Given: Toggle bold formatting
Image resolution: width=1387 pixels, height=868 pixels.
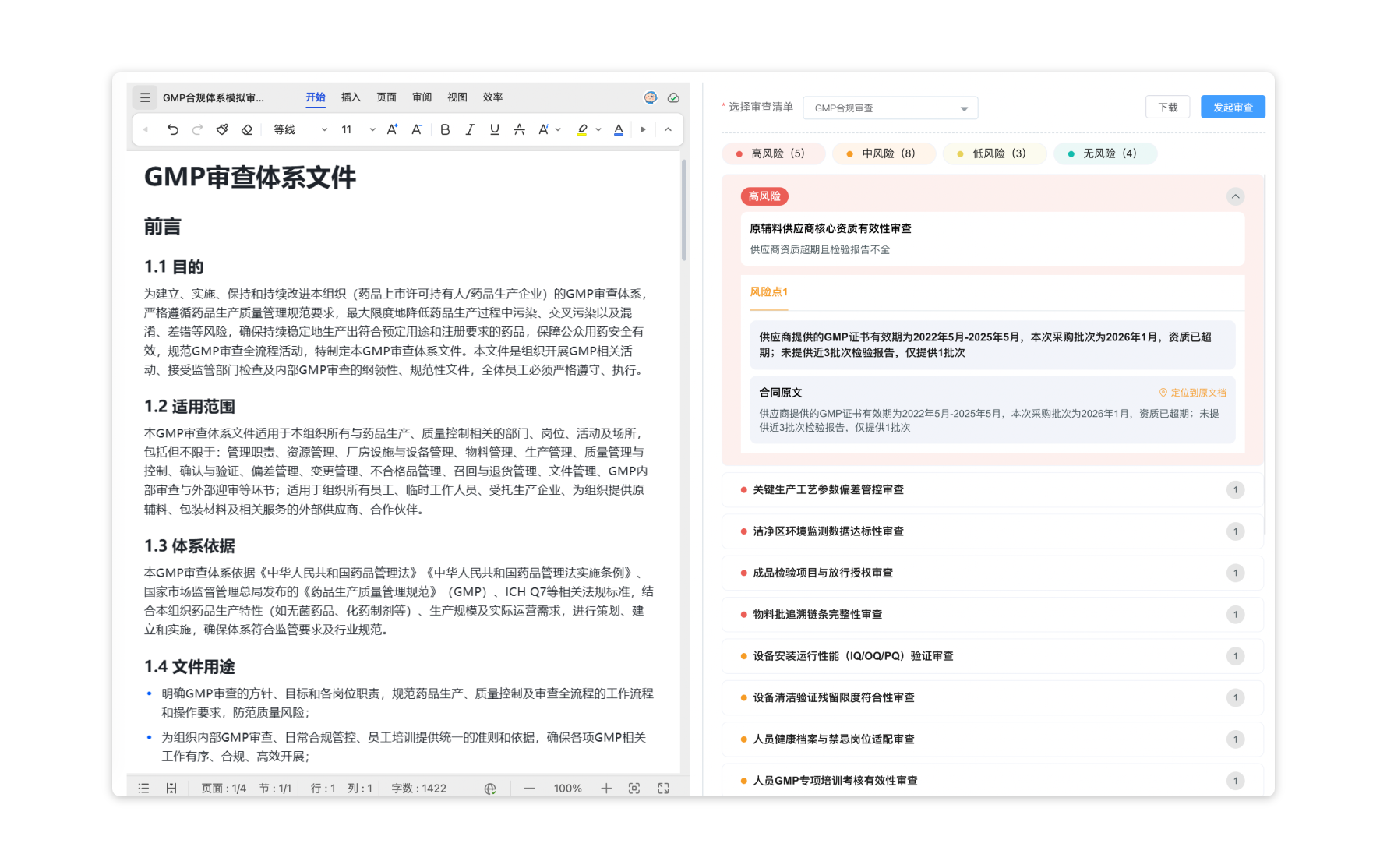Looking at the screenshot, I should click(445, 129).
